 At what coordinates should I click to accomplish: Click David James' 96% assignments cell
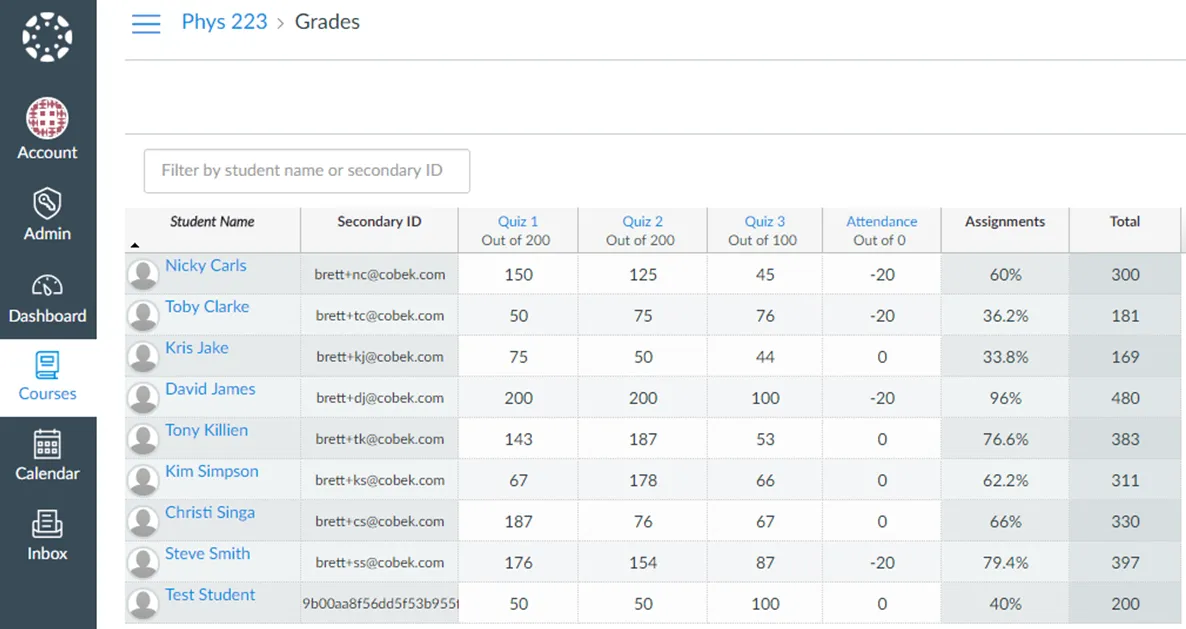click(1005, 398)
